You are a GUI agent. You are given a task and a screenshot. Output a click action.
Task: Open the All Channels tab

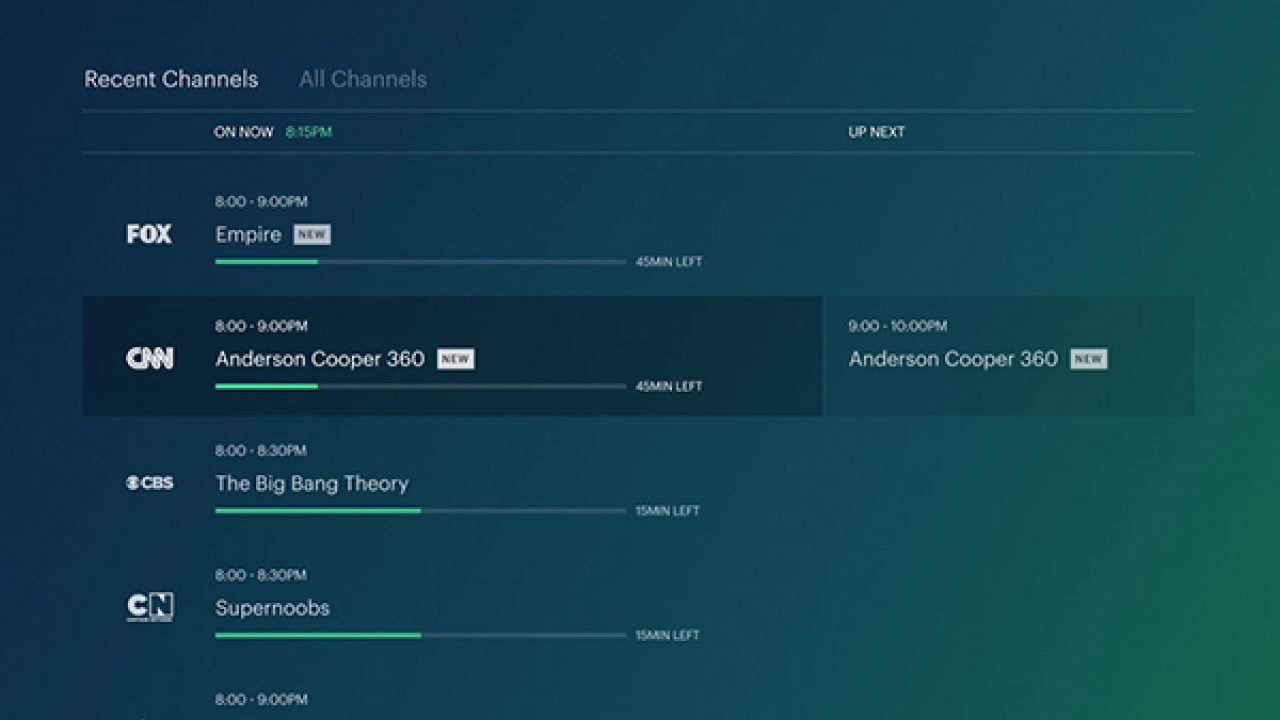pyautogui.click(x=363, y=79)
